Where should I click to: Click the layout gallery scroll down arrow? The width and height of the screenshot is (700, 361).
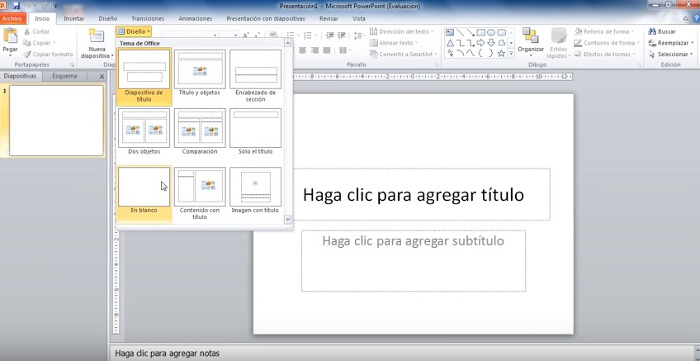288,220
